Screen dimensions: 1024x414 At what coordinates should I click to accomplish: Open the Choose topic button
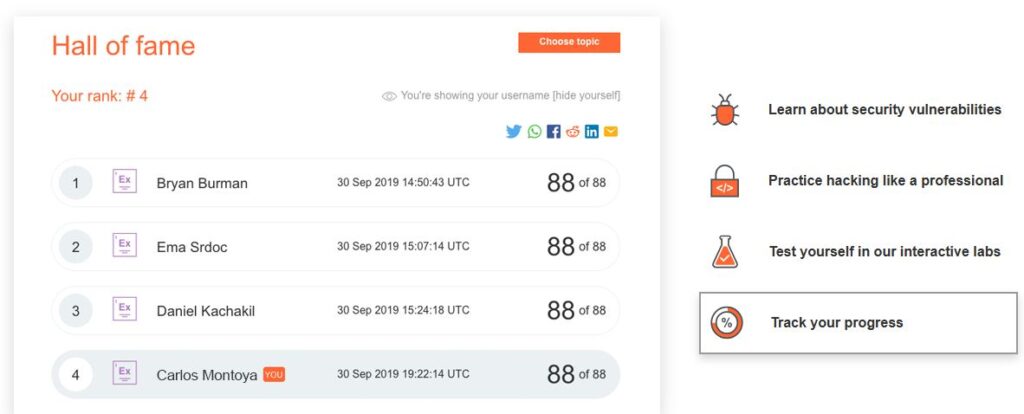[x=569, y=42]
